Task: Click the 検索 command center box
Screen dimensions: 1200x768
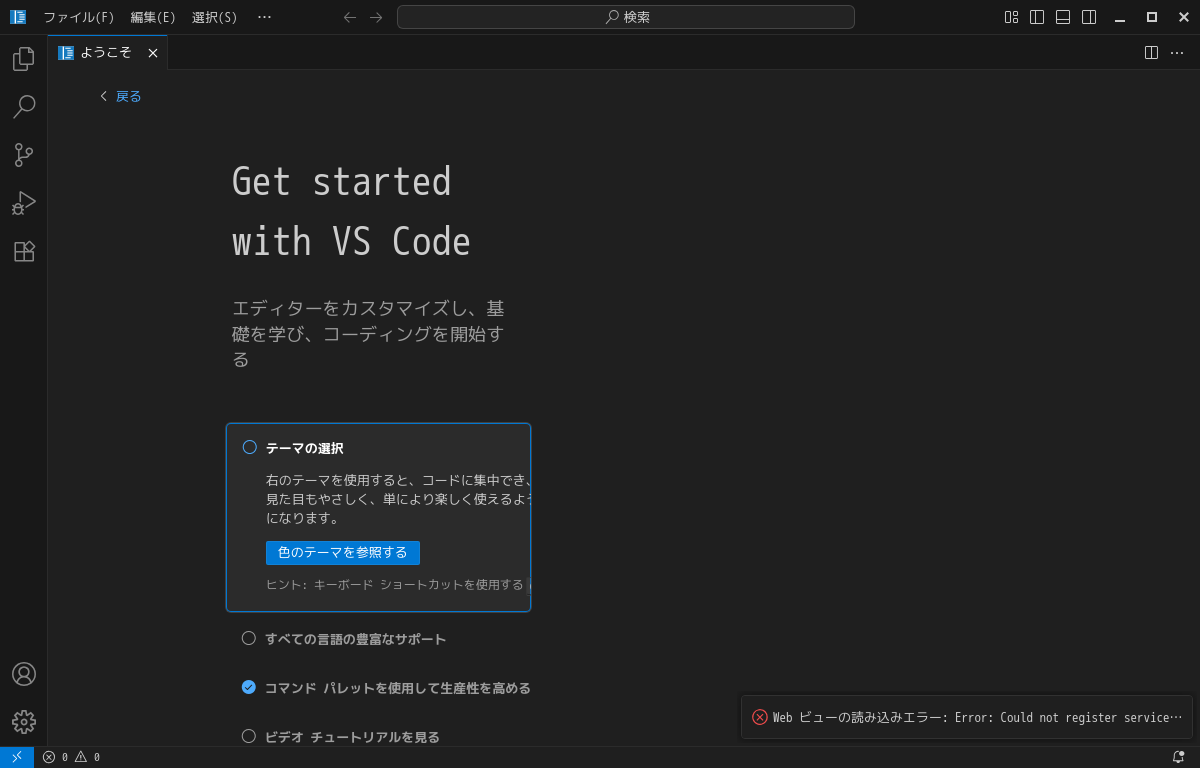Action: 626,17
